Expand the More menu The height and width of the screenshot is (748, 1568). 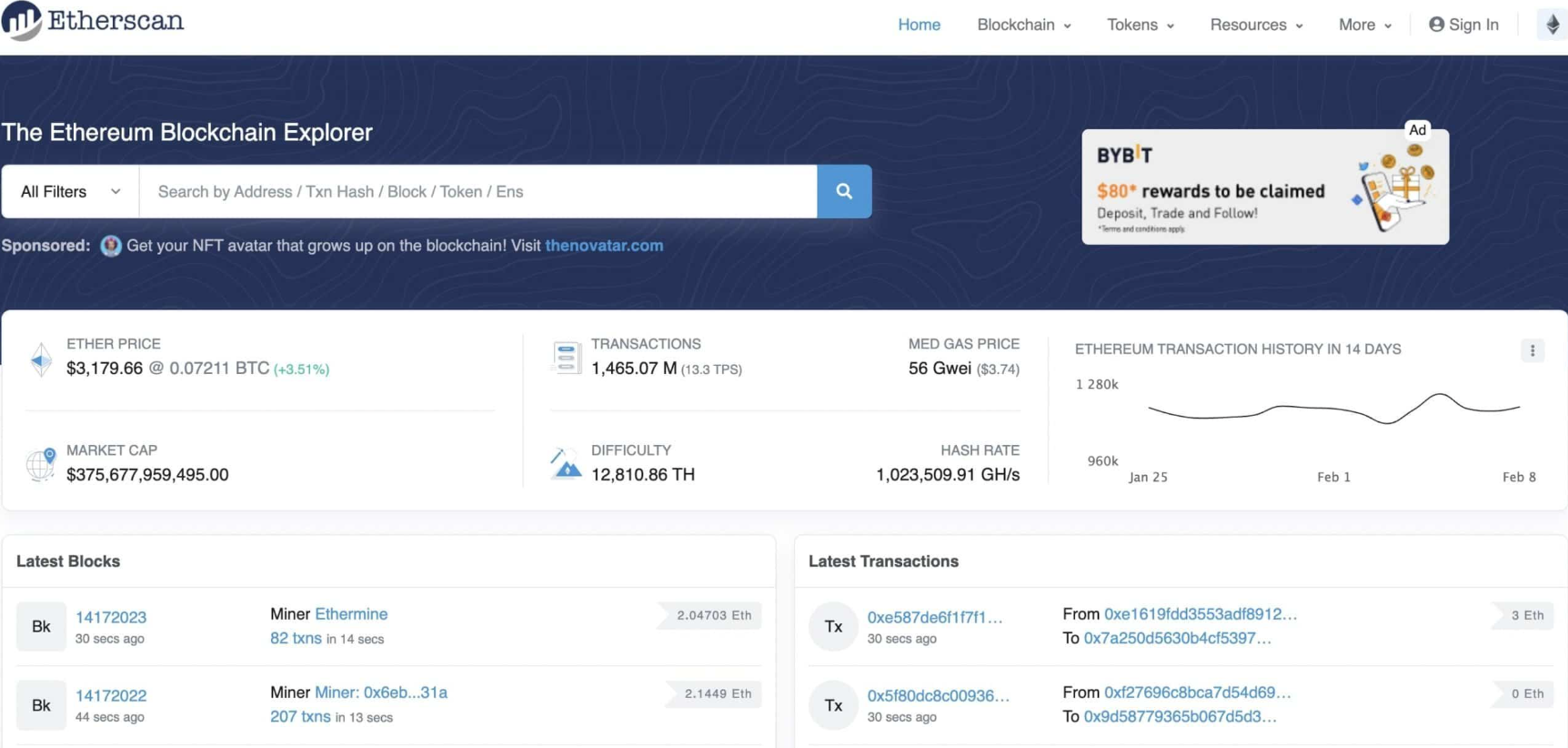1365,25
